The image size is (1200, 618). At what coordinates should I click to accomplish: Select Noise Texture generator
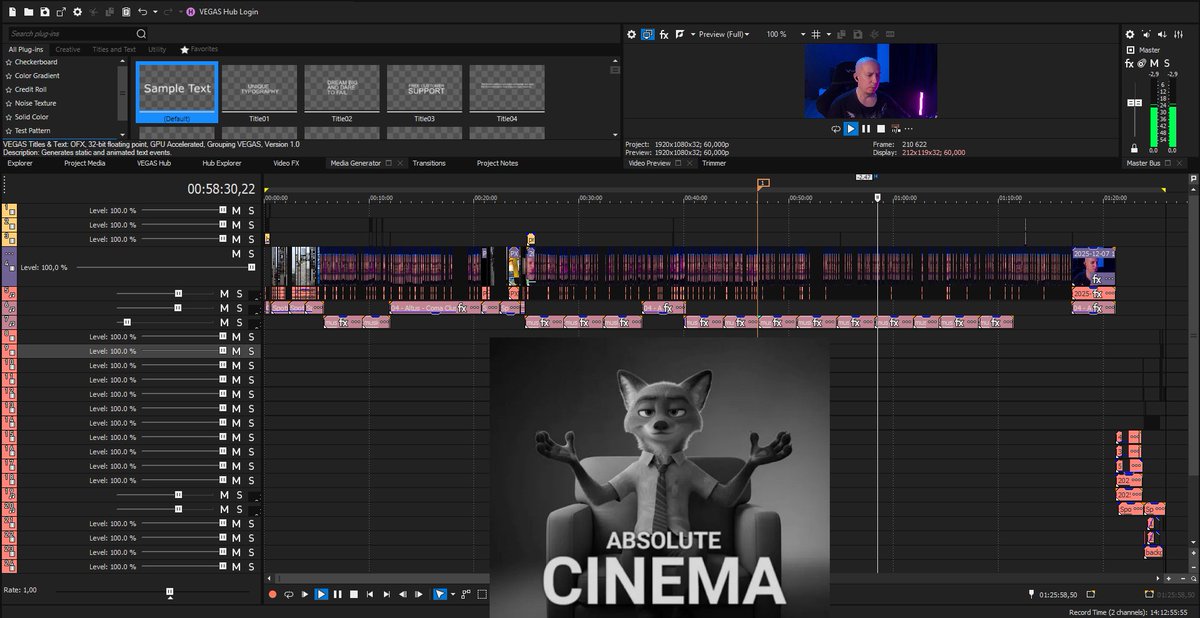pos(35,103)
